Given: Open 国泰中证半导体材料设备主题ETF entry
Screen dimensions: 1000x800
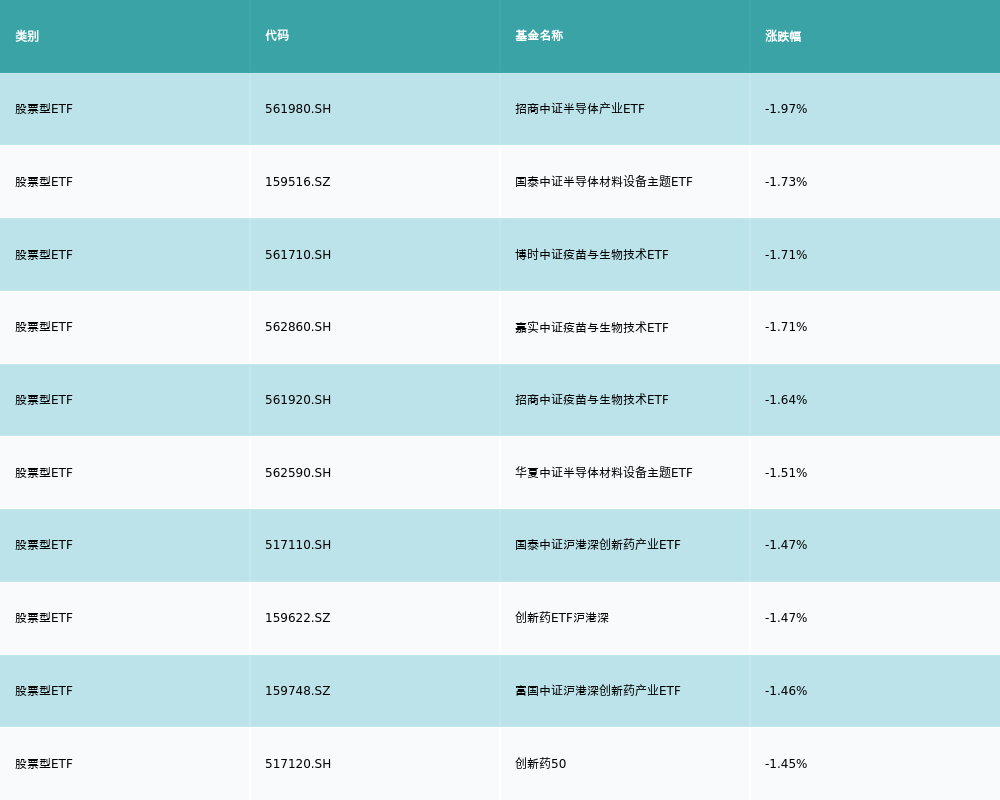Looking at the screenshot, I should [x=604, y=182].
